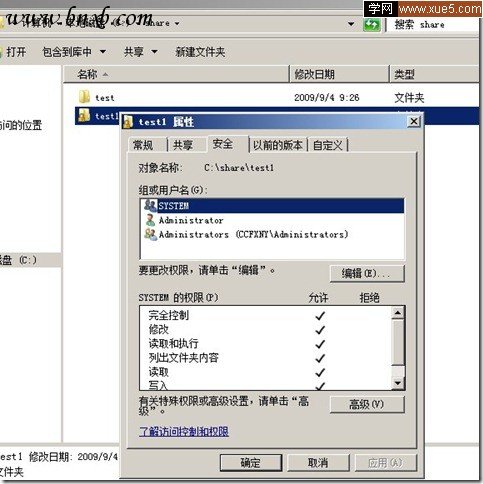Select the SYSTEM group icon
This screenshot has width=483, height=484.
point(151,205)
